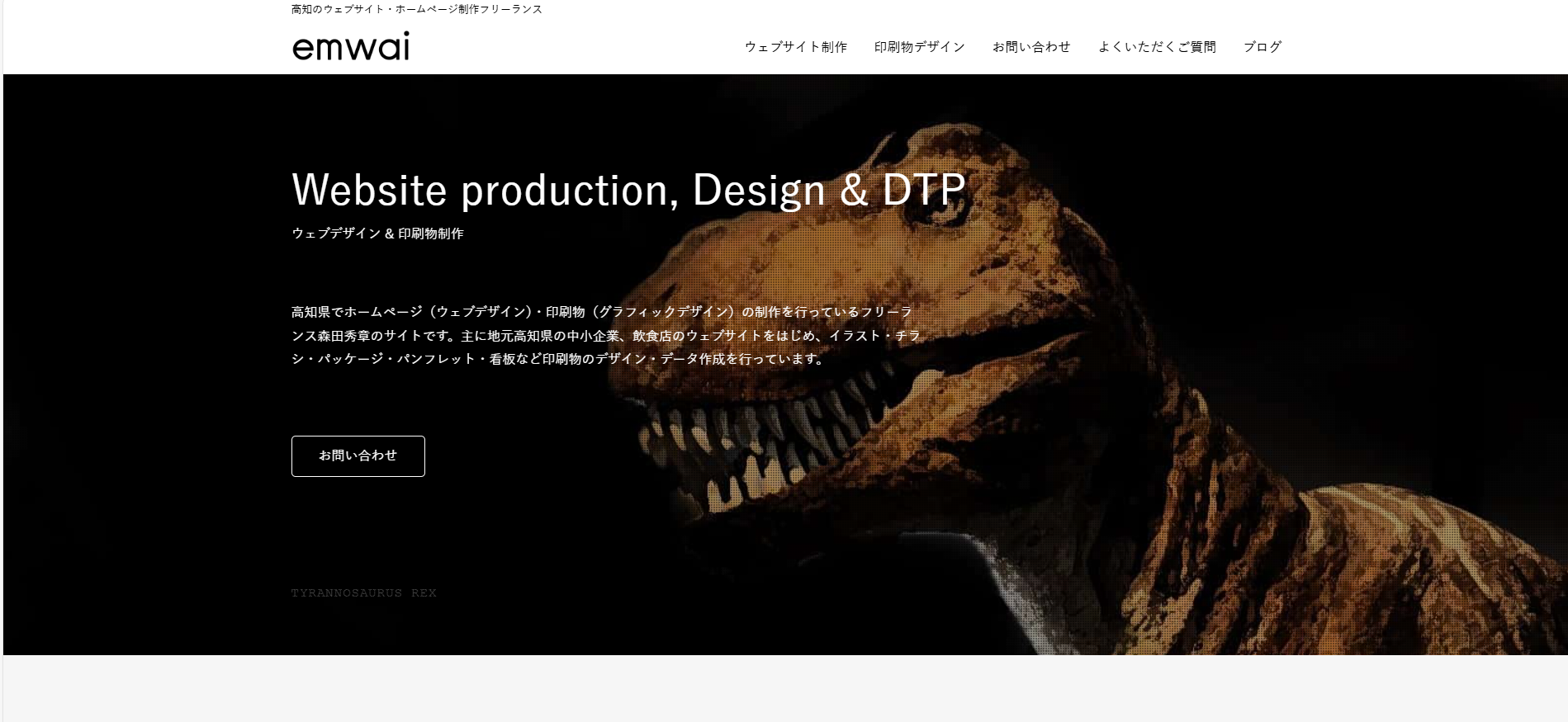Go to お問い合わせ in the navigation bar
This screenshot has height=722, width=1568.
pos(1031,47)
